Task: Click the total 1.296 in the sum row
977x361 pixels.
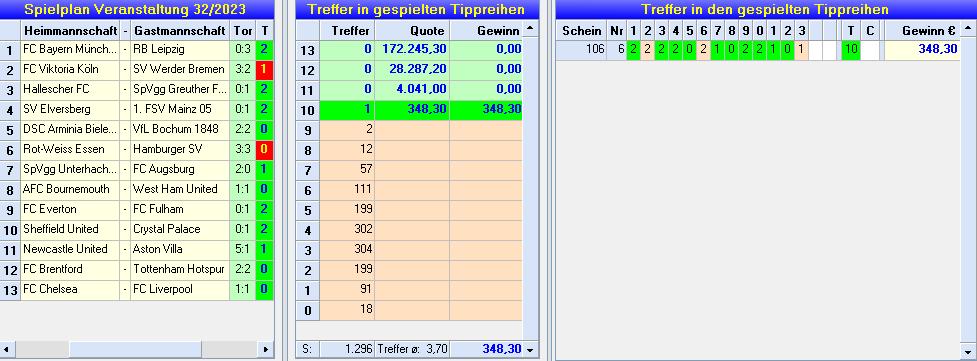Action: coord(347,349)
